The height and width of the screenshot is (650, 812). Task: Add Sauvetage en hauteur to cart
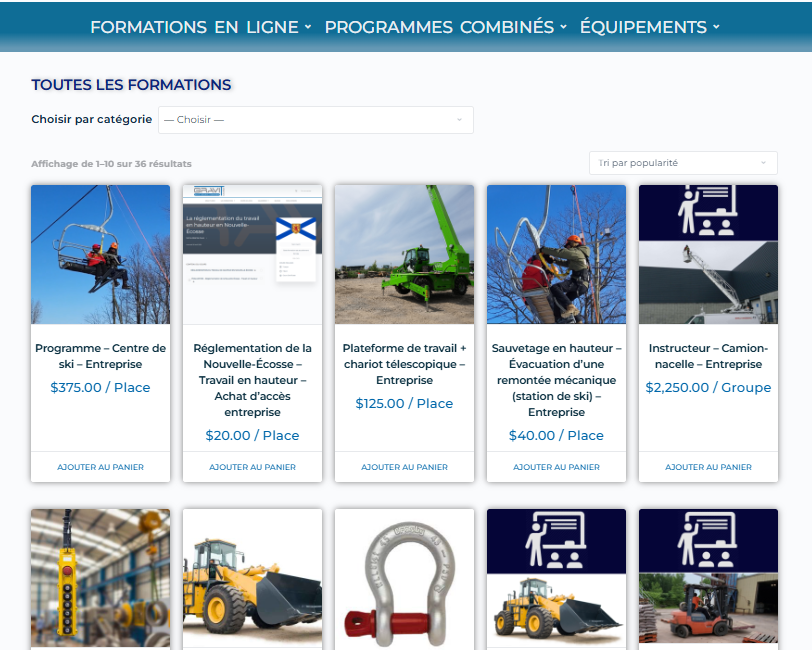556,467
